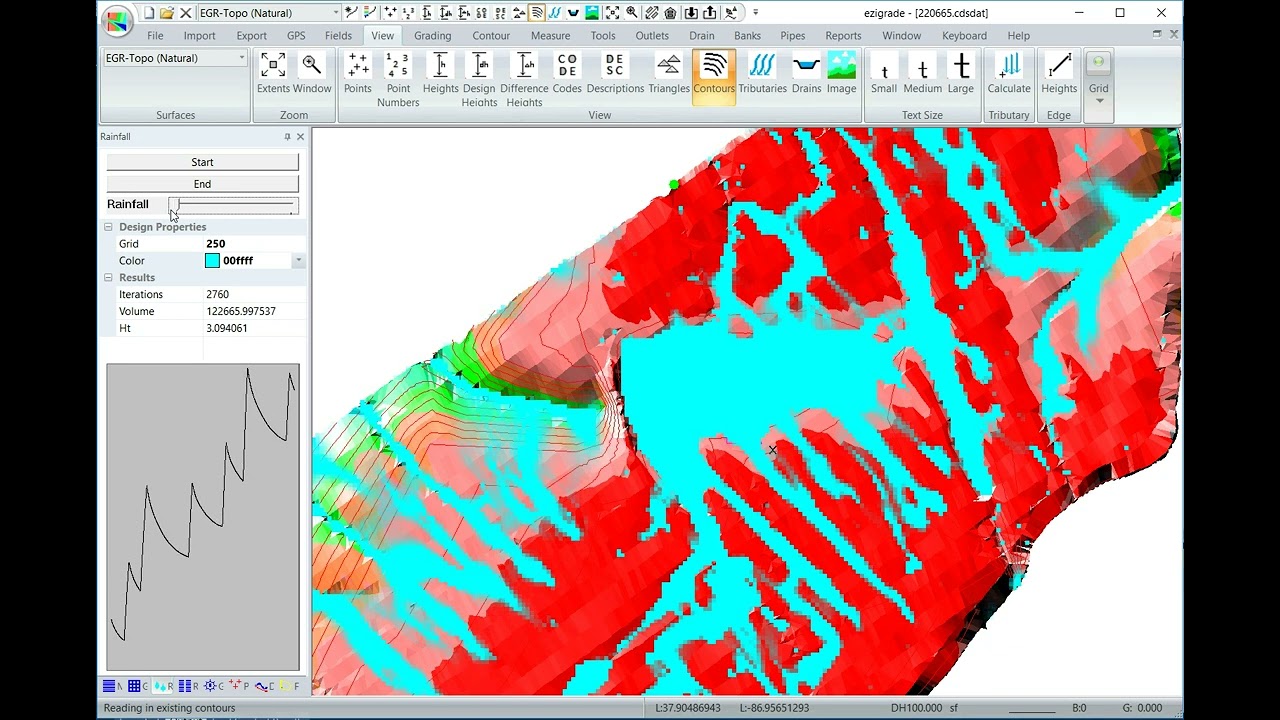Image resolution: width=1280 pixels, height=720 pixels.
Task: Collapse the Results section
Action: (108, 278)
